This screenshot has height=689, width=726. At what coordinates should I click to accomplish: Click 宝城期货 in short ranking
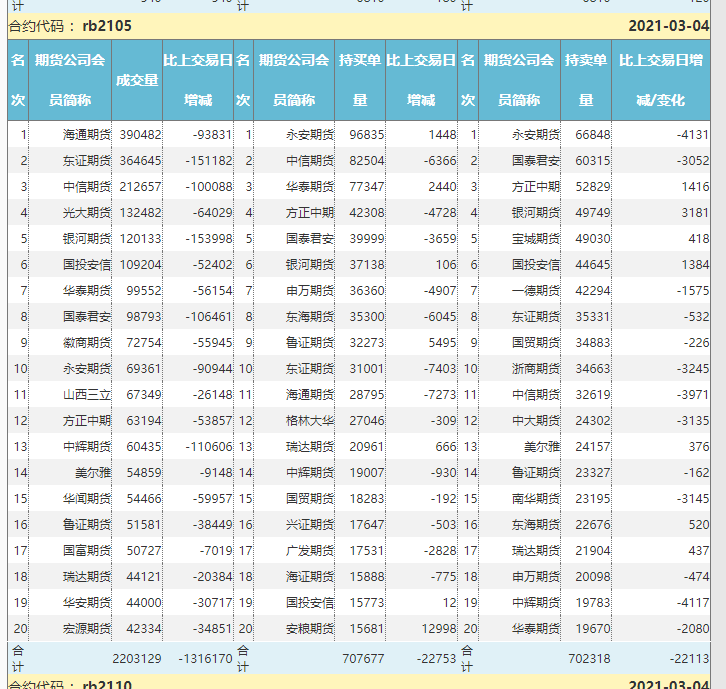(536, 238)
